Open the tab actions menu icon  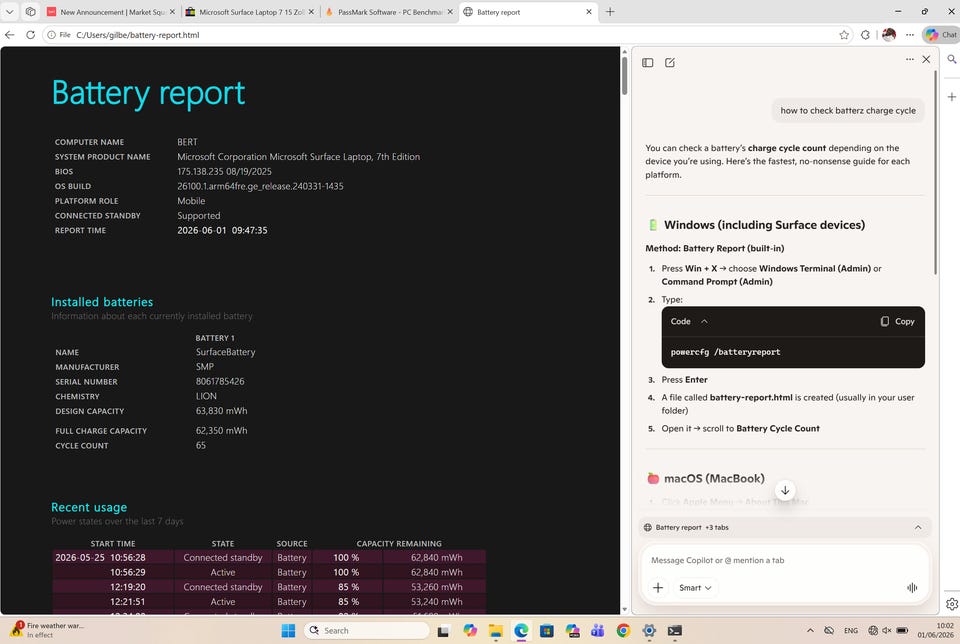30,12
